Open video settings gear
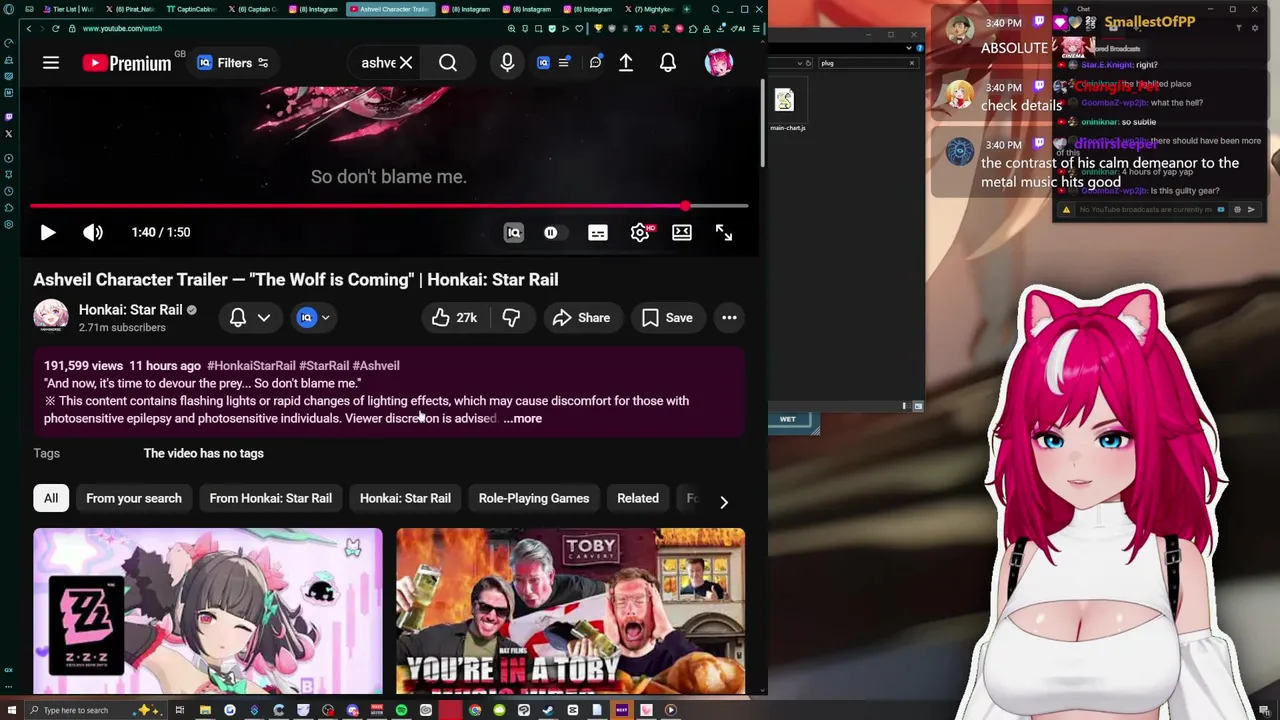The height and width of the screenshot is (720, 1280). click(x=641, y=232)
